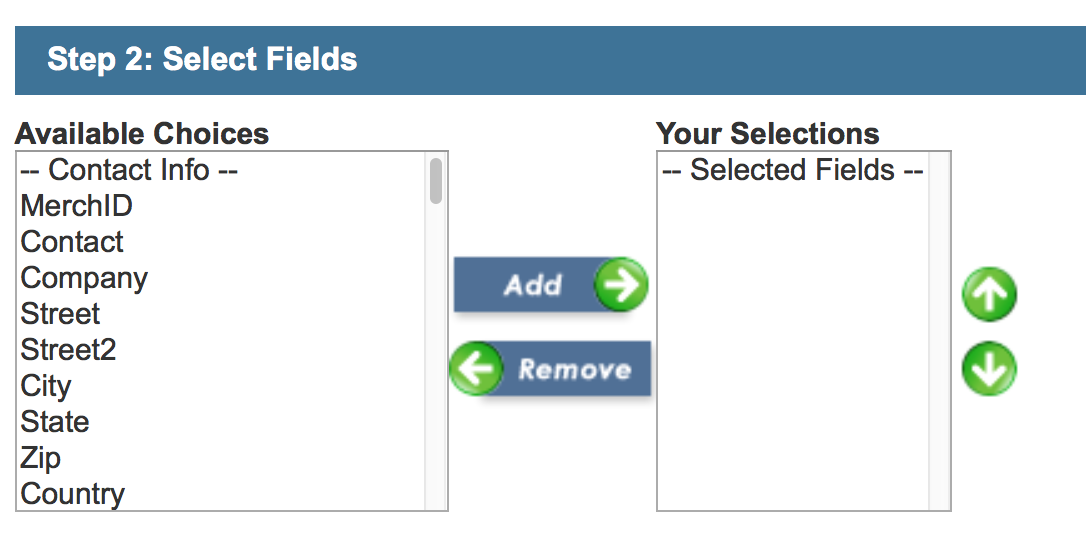Move selected field down with green arrow
The height and width of the screenshot is (544, 1086).
(989, 369)
